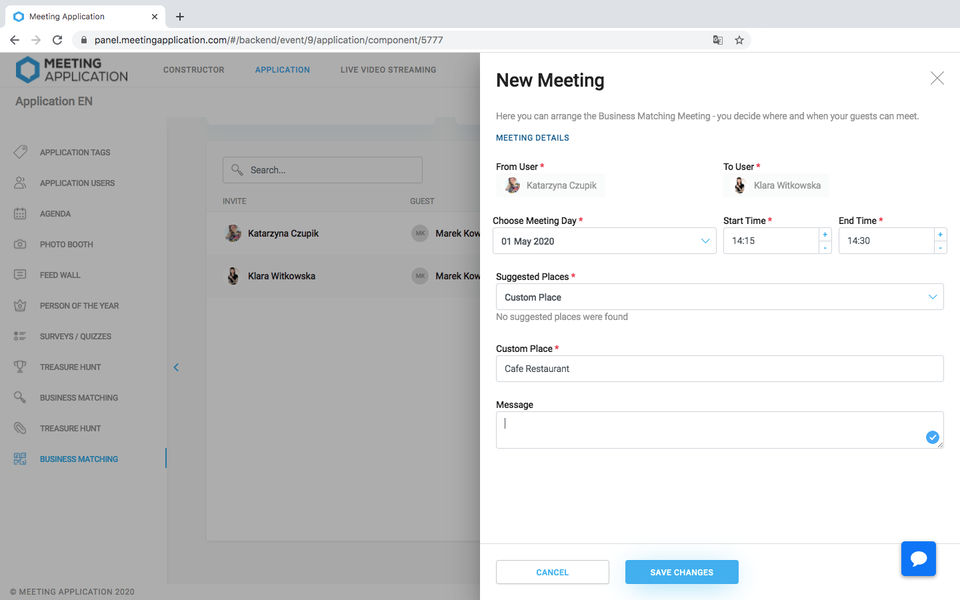Open the Photo Booth camera icon
This screenshot has width=960, height=600.
pyautogui.click(x=20, y=244)
